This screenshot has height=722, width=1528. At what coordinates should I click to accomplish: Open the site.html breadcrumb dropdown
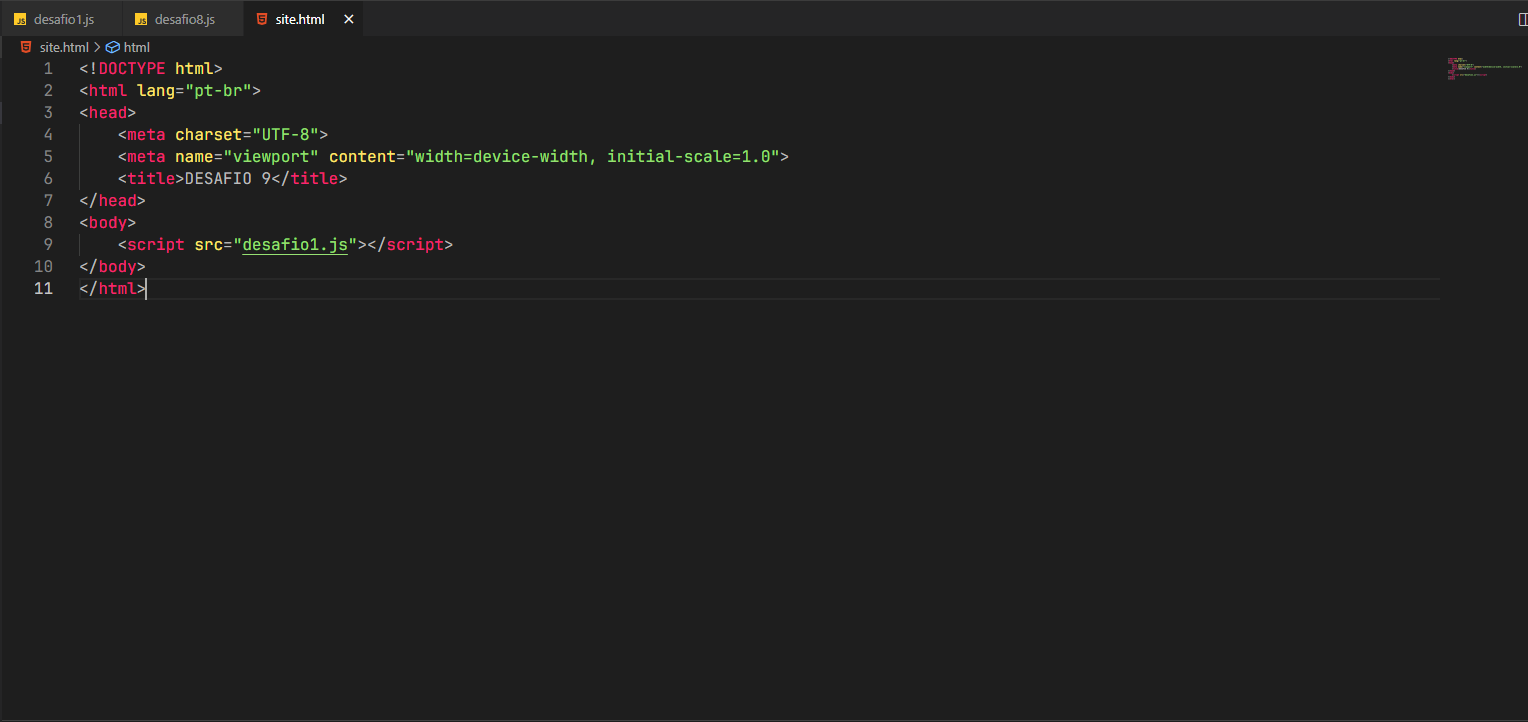(64, 47)
